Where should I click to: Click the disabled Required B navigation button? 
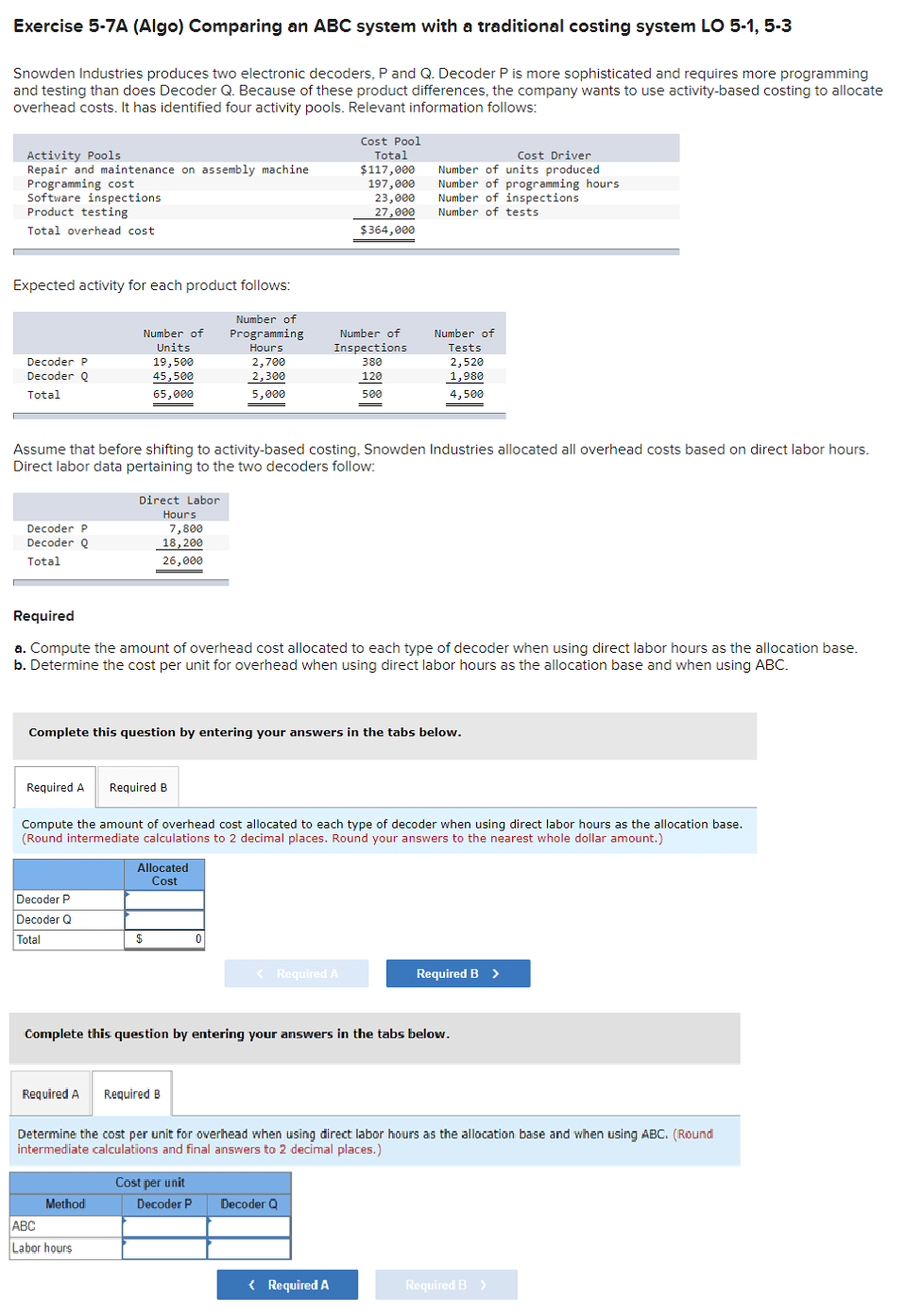[445, 1284]
